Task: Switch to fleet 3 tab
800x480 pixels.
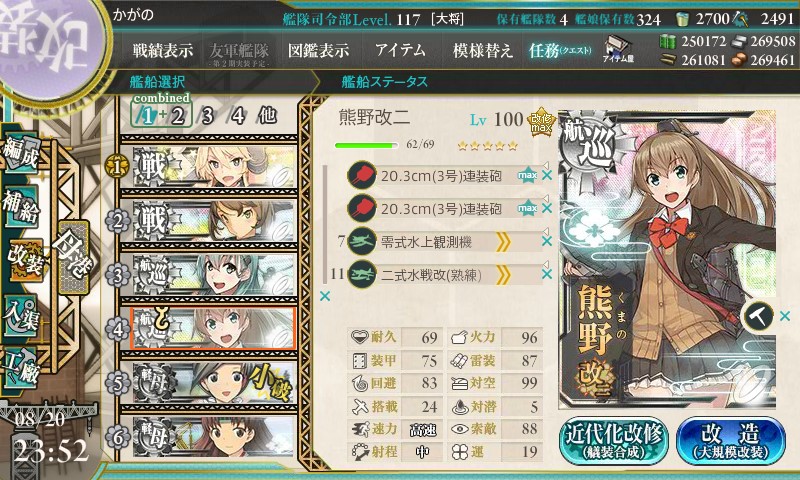Action: tap(207, 116)
